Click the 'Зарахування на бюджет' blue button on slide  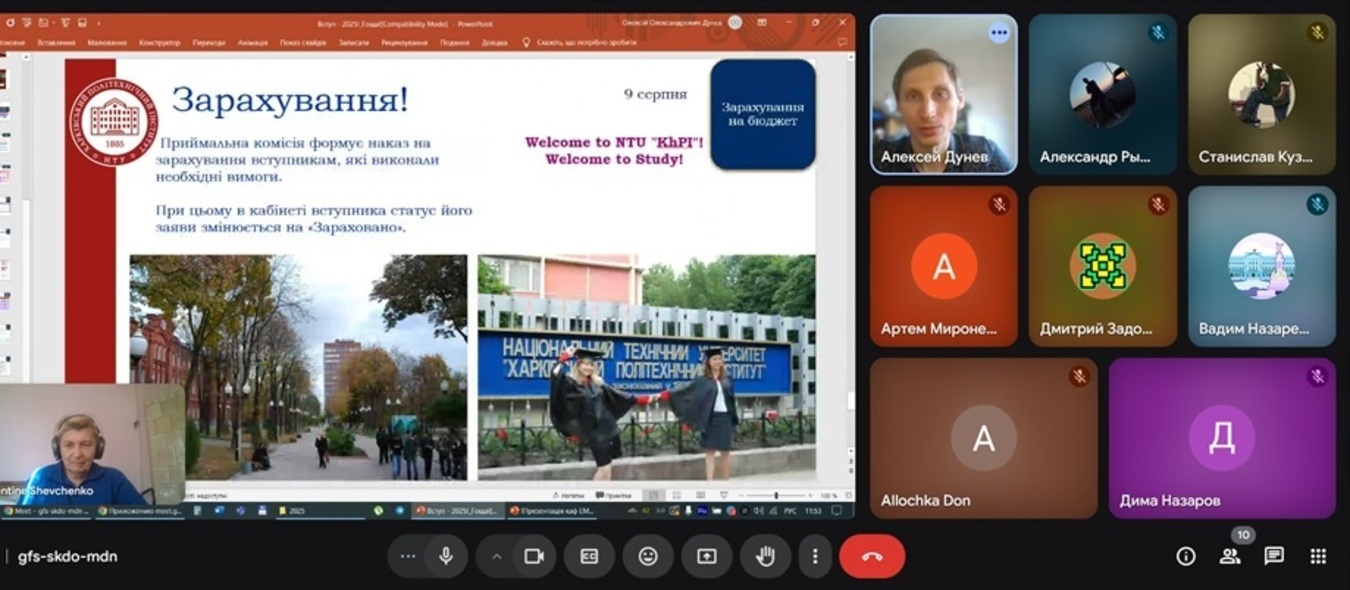pos(763,114)
